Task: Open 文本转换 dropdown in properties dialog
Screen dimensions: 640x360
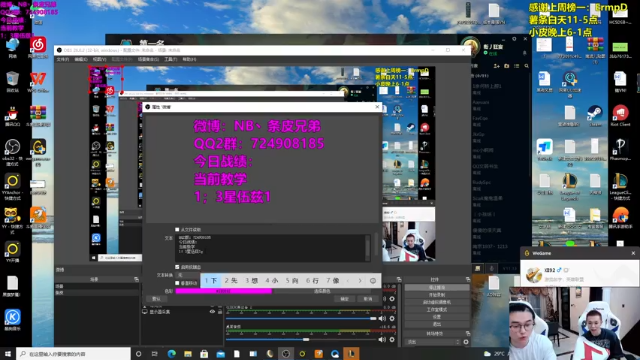Action: pyautogui.click(x=188, y=275)
